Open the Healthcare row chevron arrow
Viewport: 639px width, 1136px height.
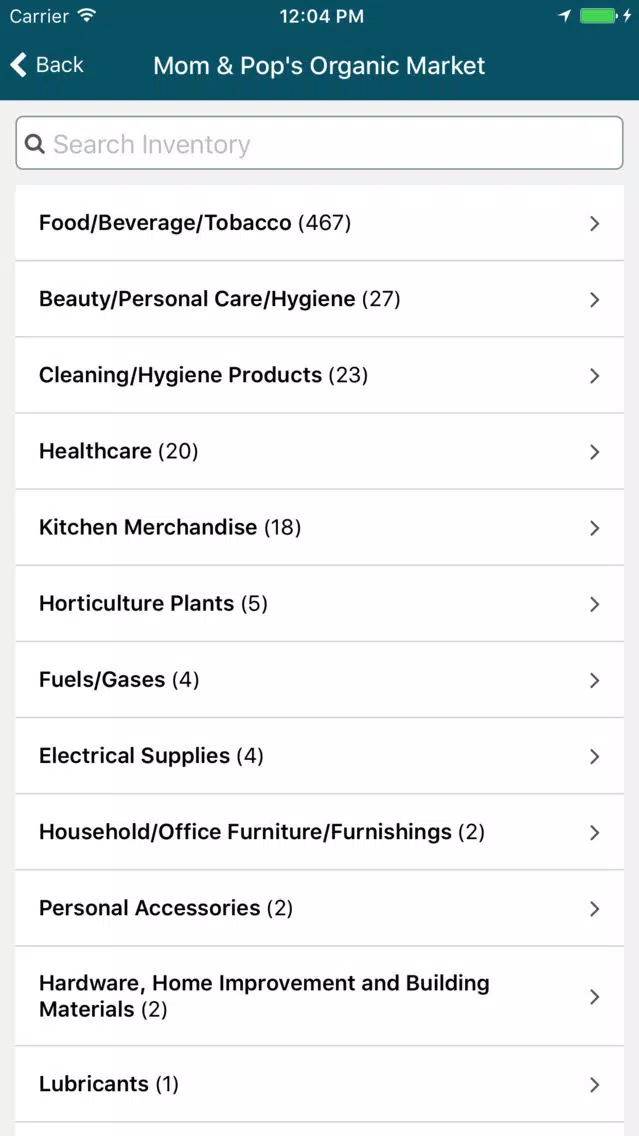594,451
